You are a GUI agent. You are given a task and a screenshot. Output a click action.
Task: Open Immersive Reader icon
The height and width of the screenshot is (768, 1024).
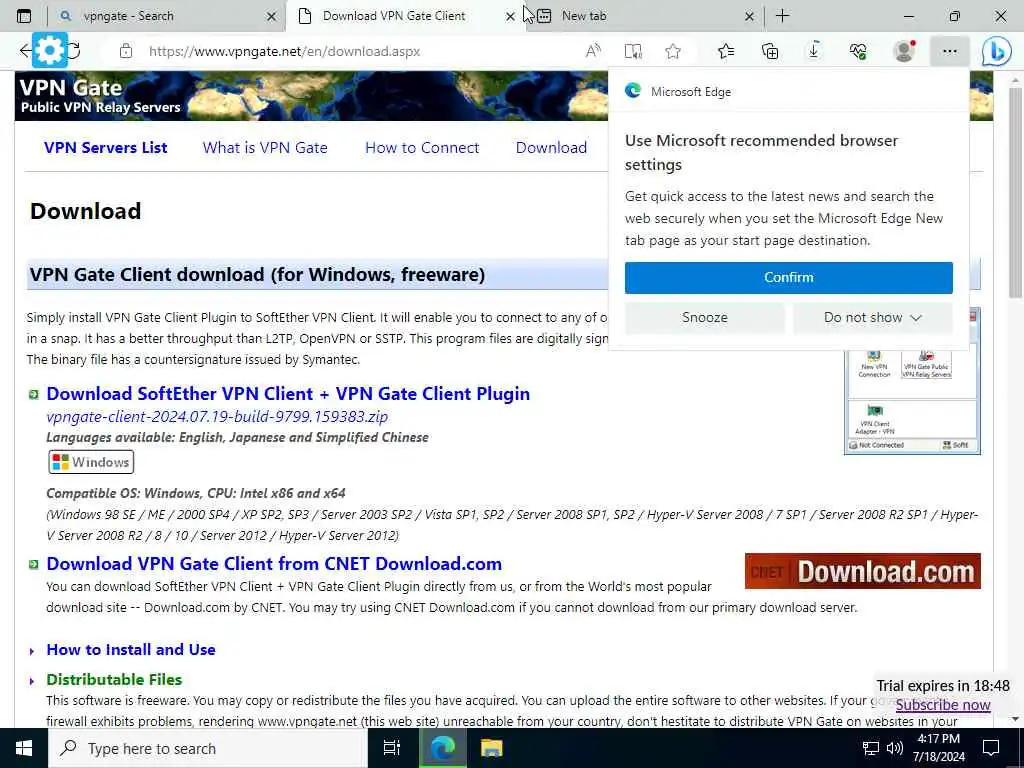[x=633, y=51]
